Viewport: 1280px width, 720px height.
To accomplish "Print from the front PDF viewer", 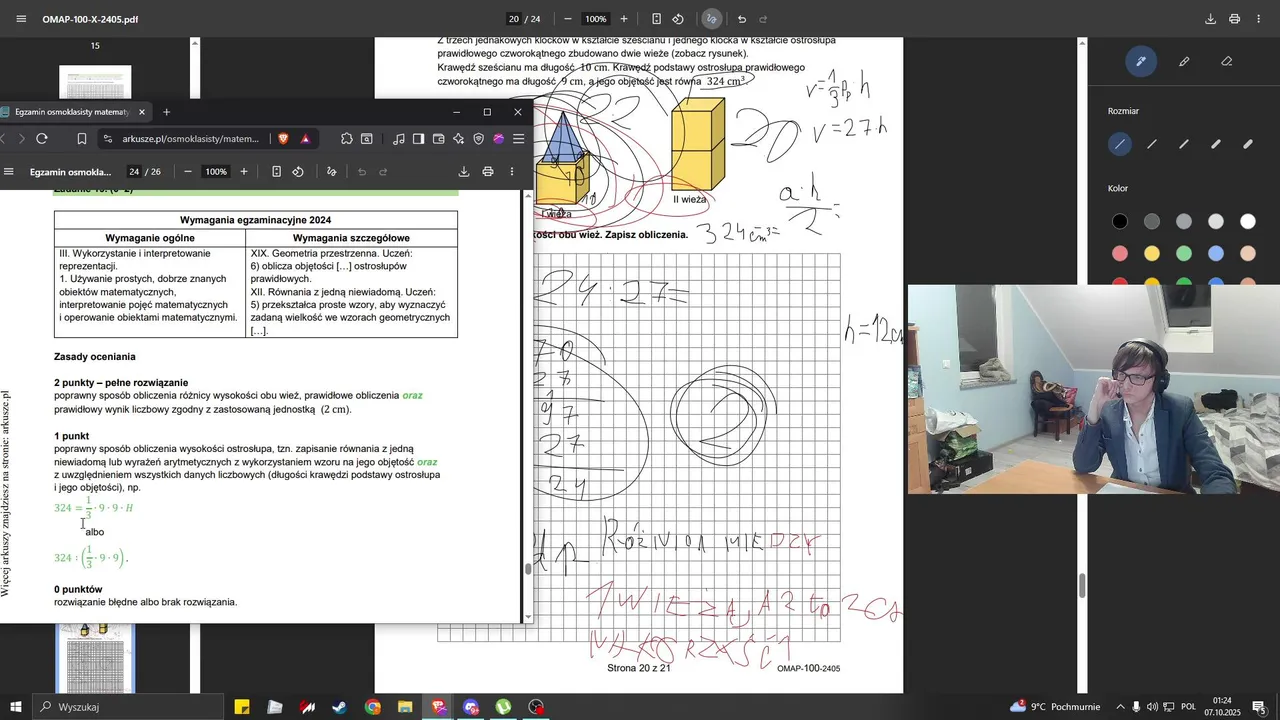I will [x=488, y=172].
